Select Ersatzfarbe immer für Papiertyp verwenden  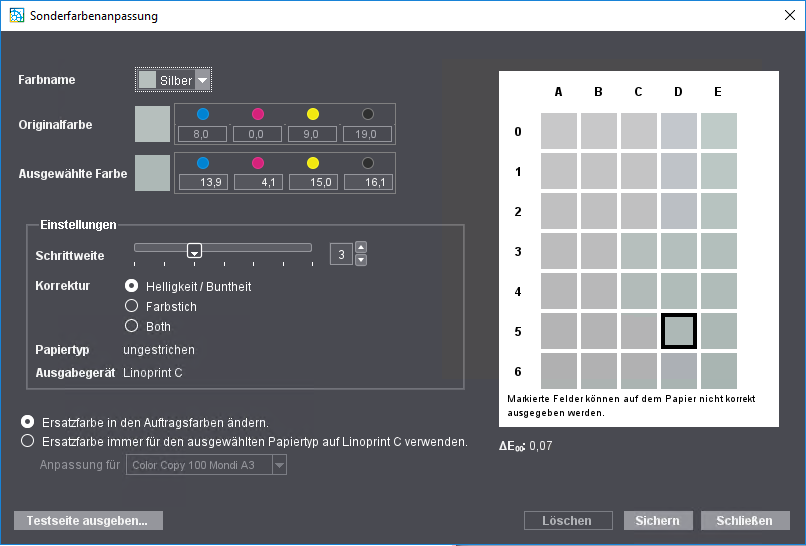(x=27, y=441)
